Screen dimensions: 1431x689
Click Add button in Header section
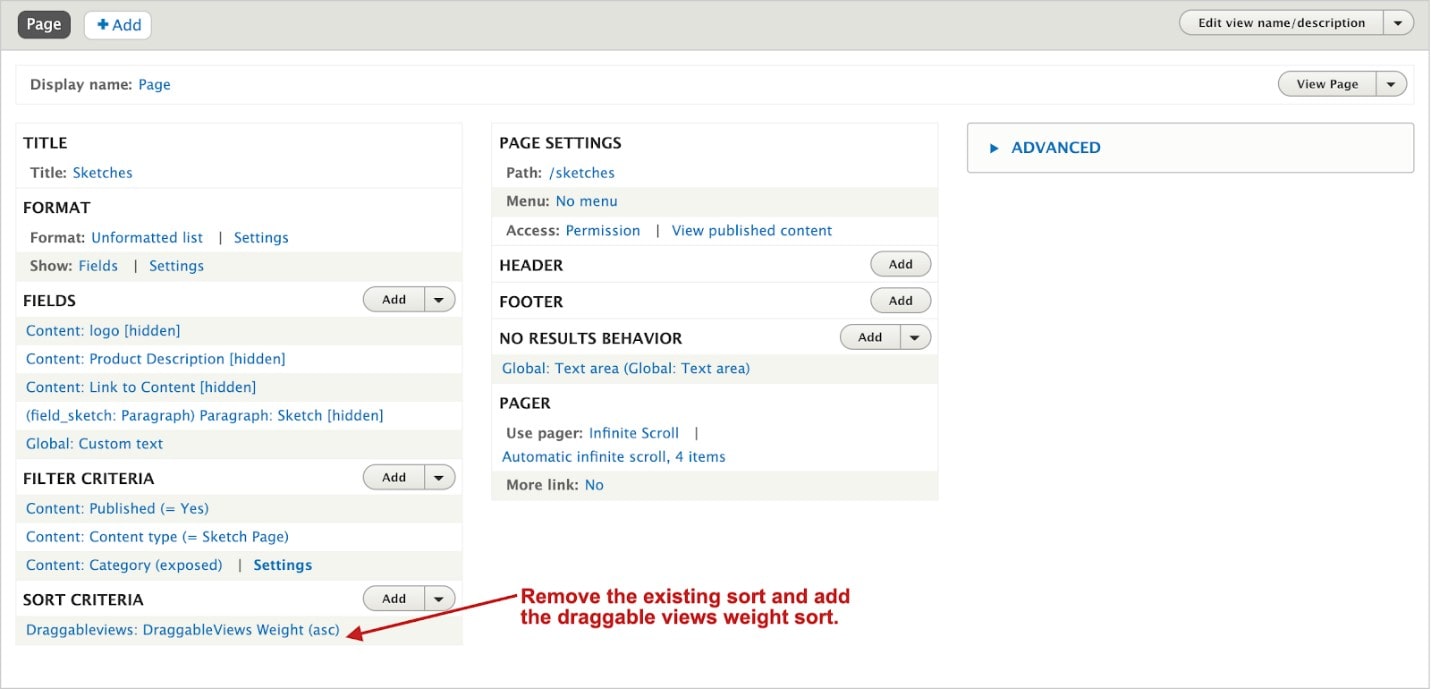[901, 264]
